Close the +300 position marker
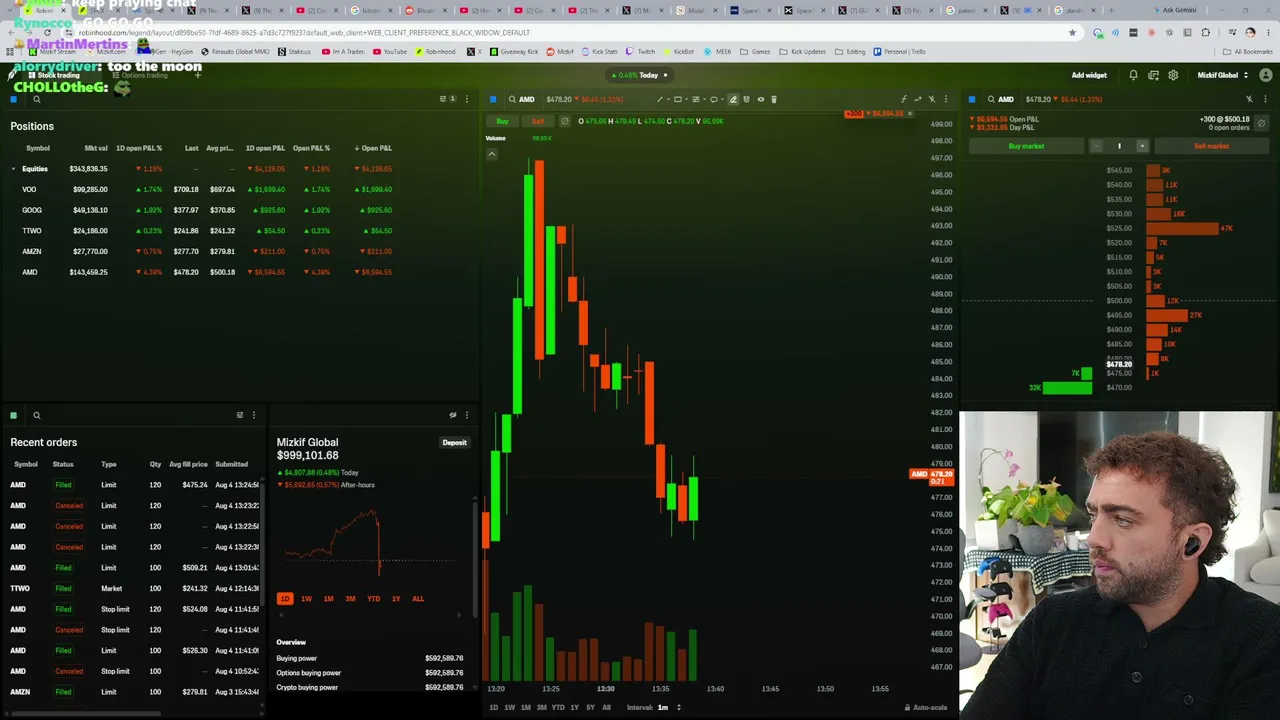This screenshot has width=1280, height=720. point(910,113)
